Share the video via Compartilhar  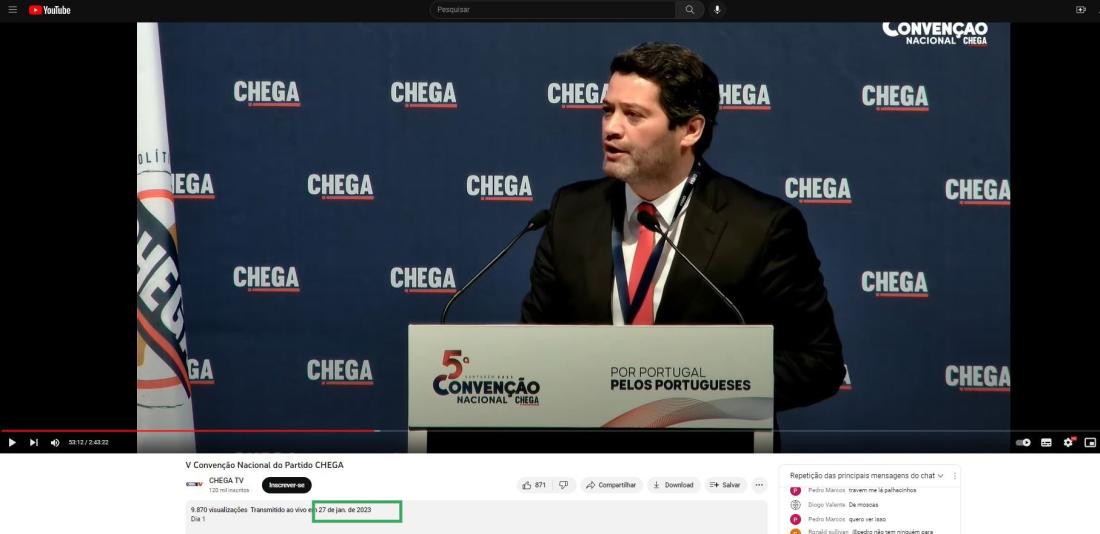click(611, 485)
